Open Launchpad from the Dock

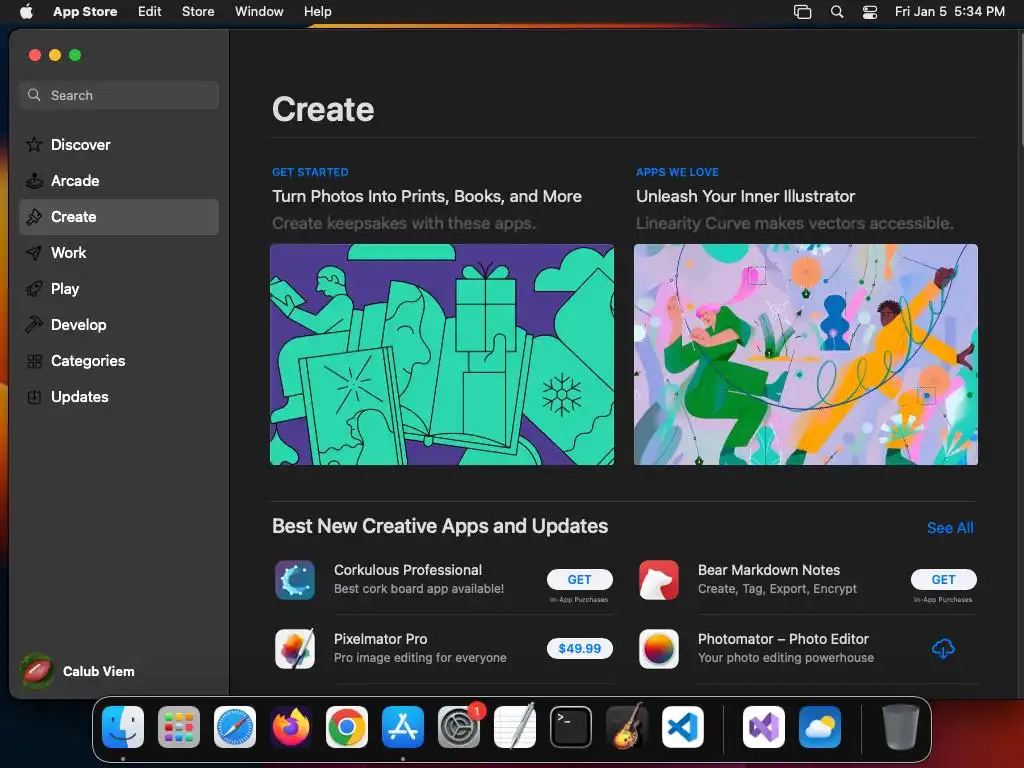179,727
